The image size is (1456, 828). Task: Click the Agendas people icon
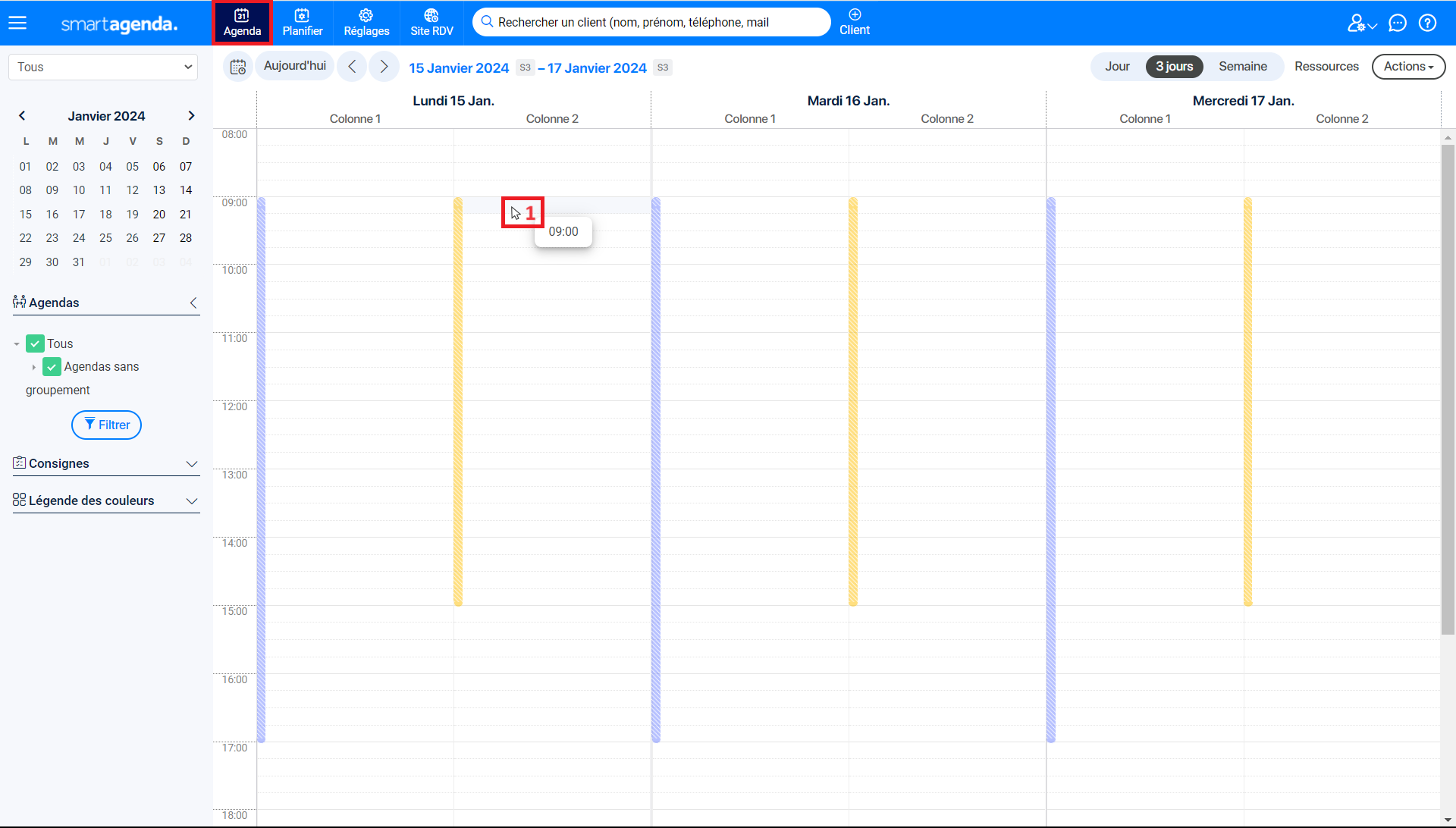(20, 302)
